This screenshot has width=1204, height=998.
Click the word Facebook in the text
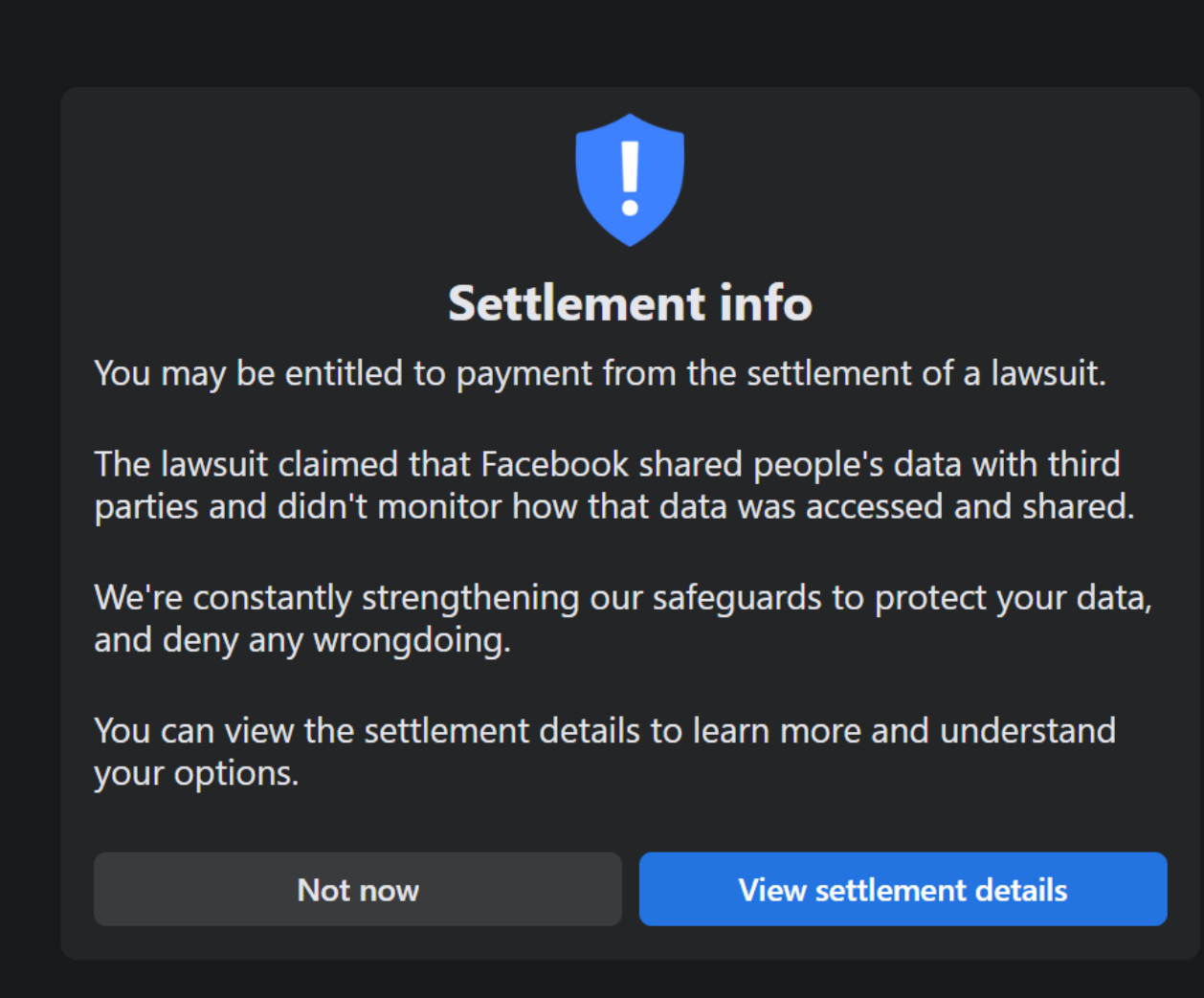pyautogui.click(x=554, y=464)
